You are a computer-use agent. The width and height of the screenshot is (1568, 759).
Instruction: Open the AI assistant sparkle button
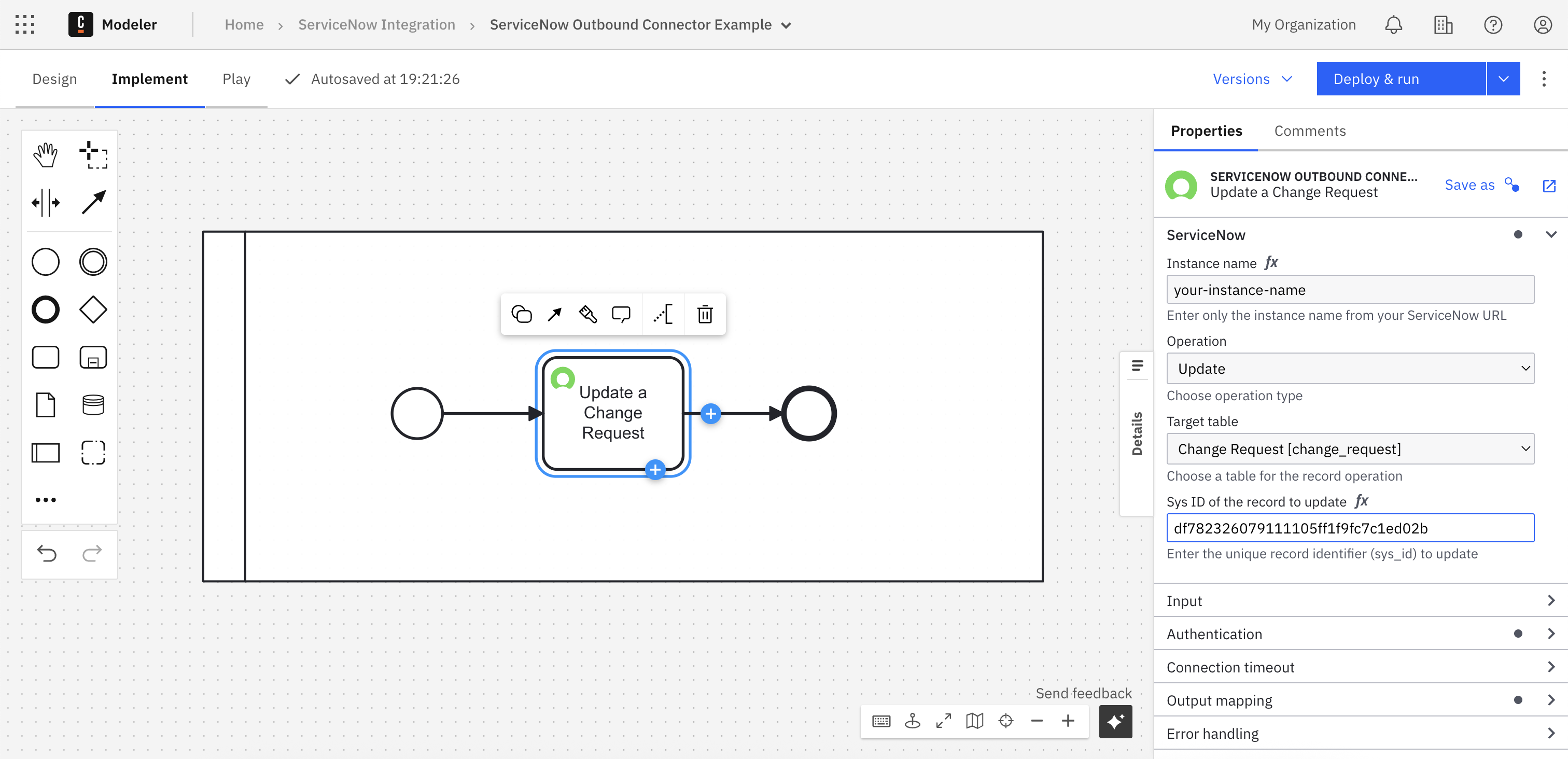1114,721
